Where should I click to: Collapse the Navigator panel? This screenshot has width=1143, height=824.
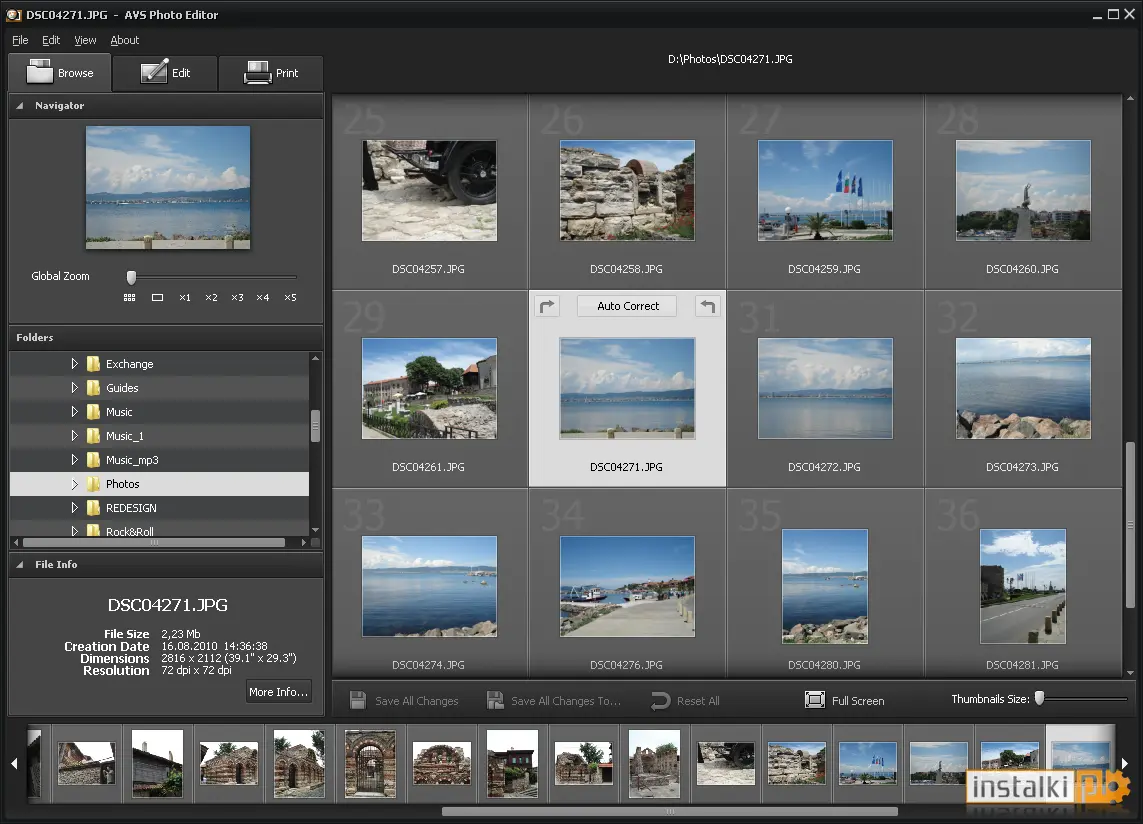[20, 106]
